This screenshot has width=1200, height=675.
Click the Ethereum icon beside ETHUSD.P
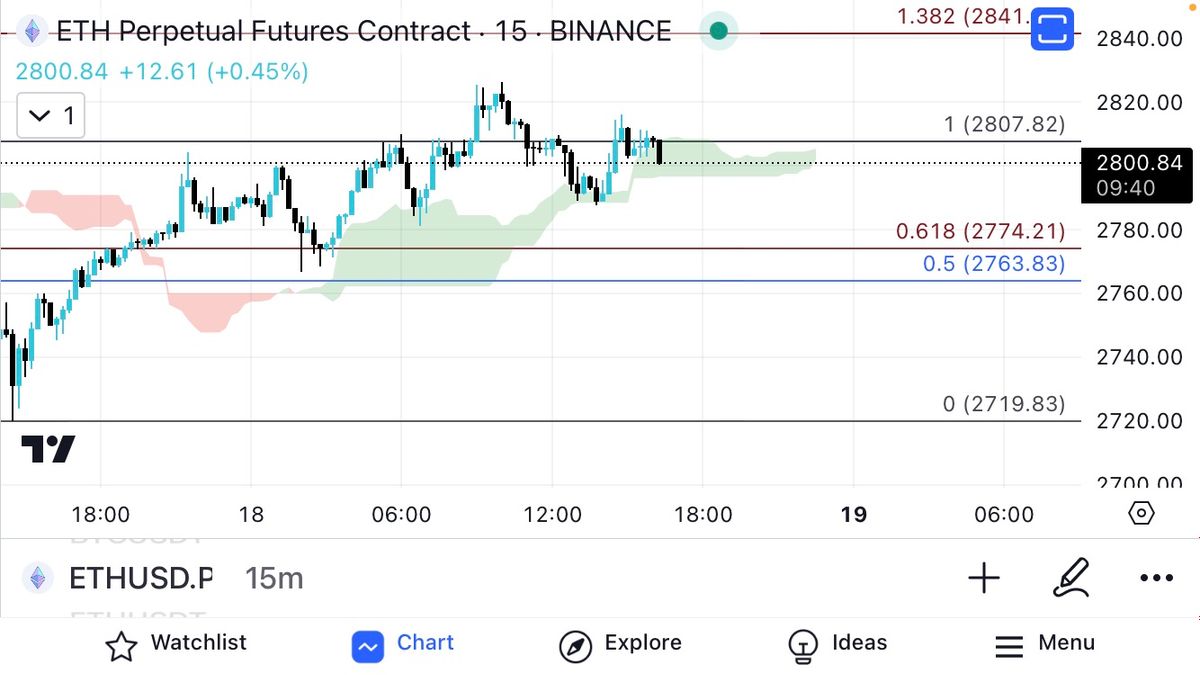(x=38, y=578)
